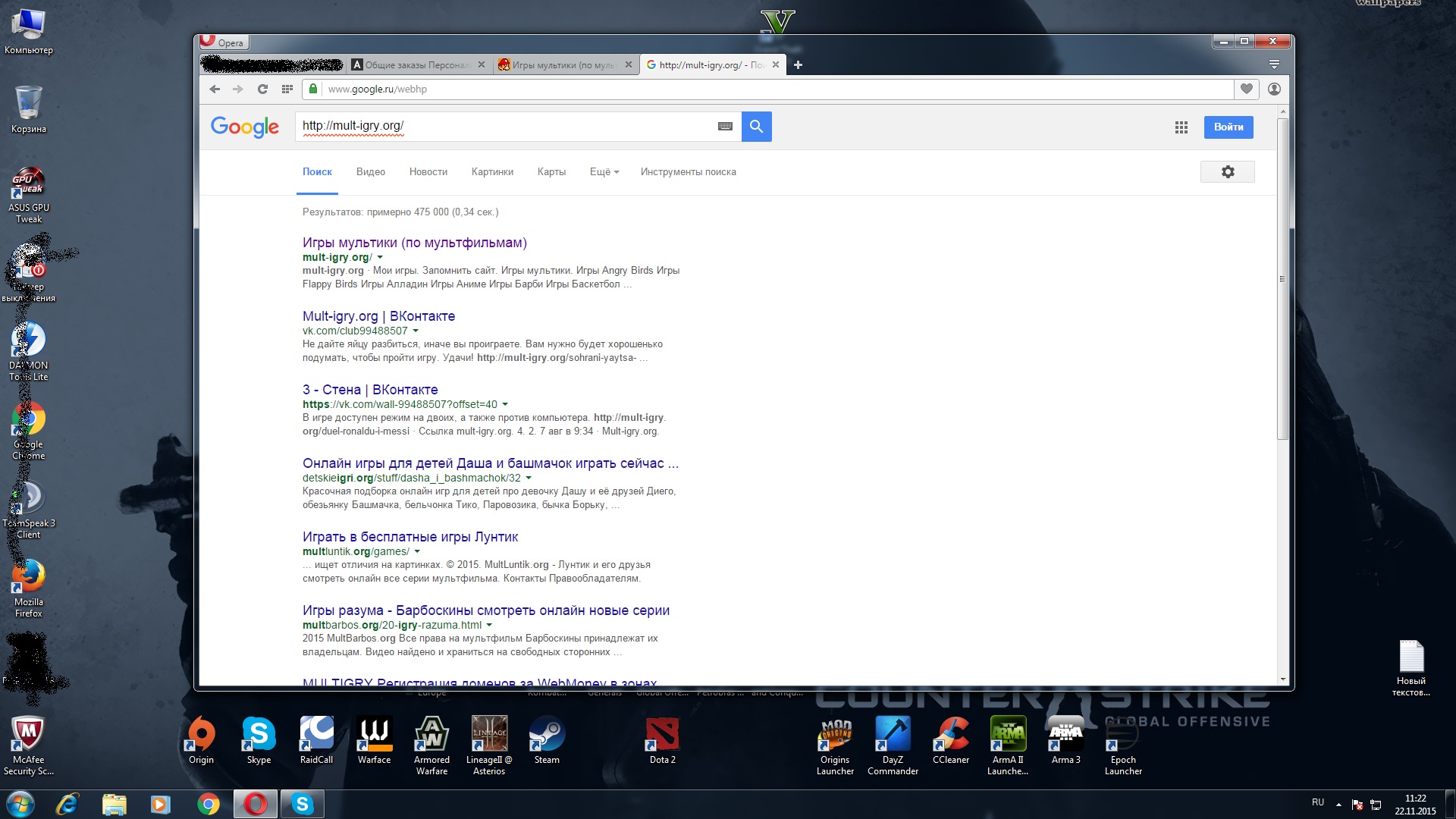This screenshot has height=819, width=1456.
Task: Click the Opera back navigation arrow
Action: point(215,89)
